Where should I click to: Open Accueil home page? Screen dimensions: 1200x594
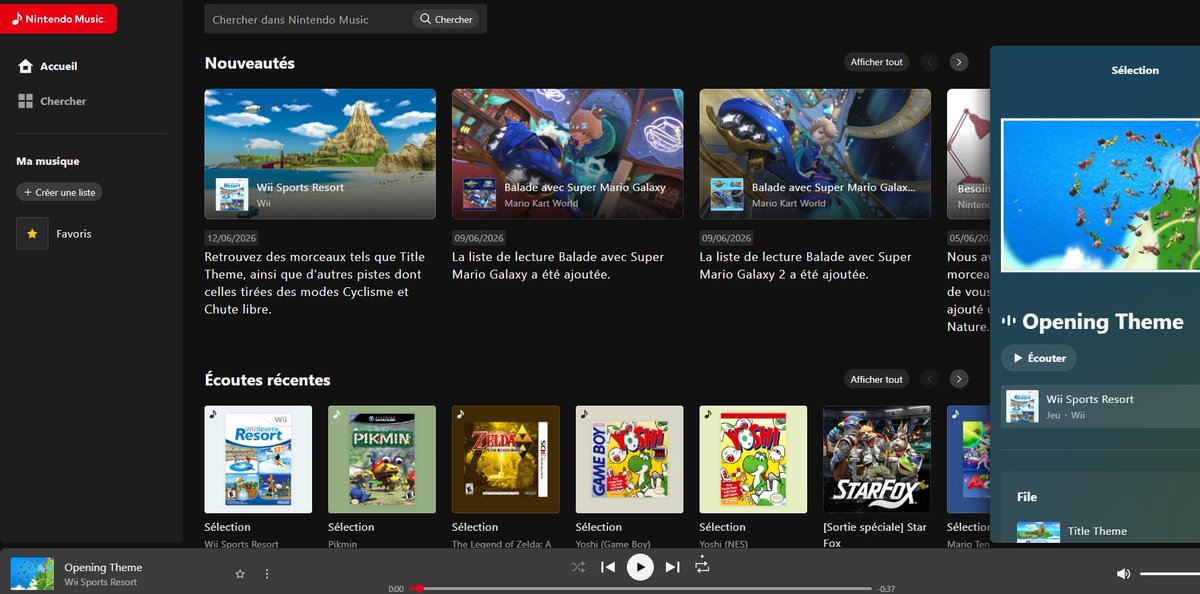pos(48,66)
